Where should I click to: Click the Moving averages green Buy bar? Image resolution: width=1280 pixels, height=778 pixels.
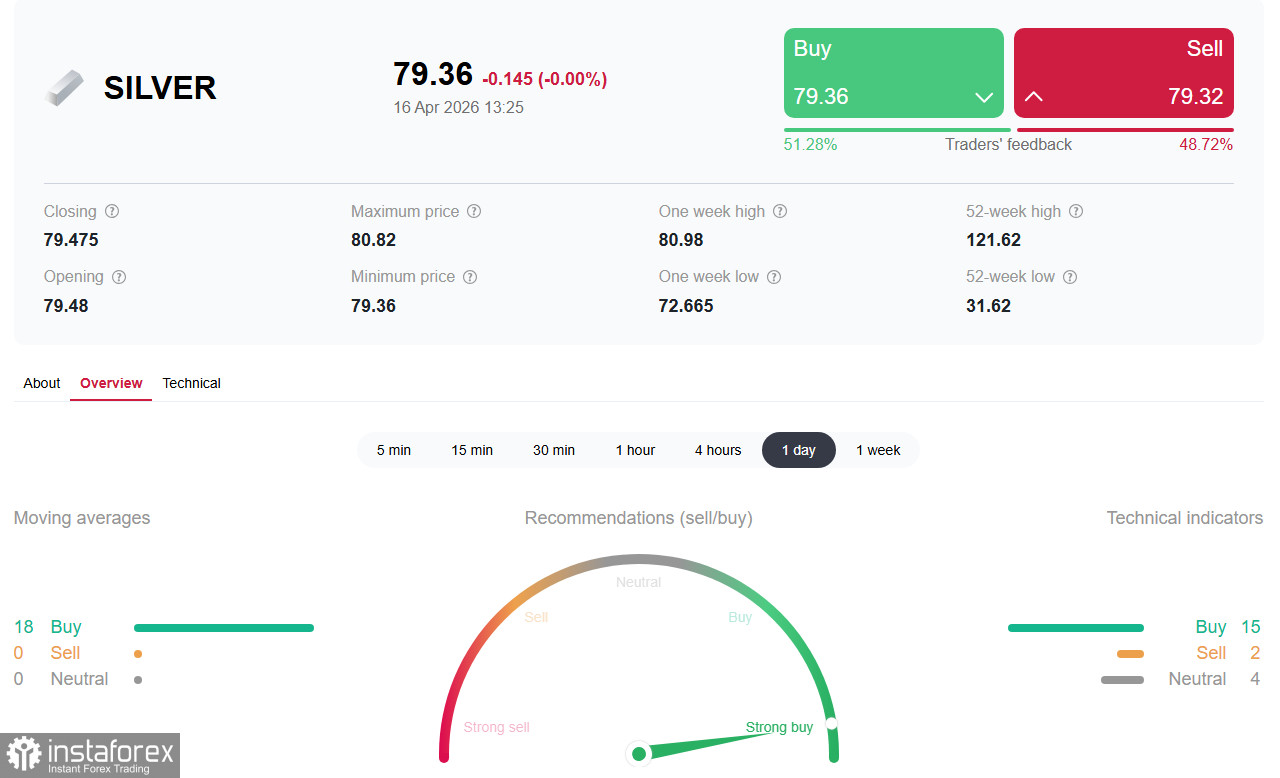point(224,628)
